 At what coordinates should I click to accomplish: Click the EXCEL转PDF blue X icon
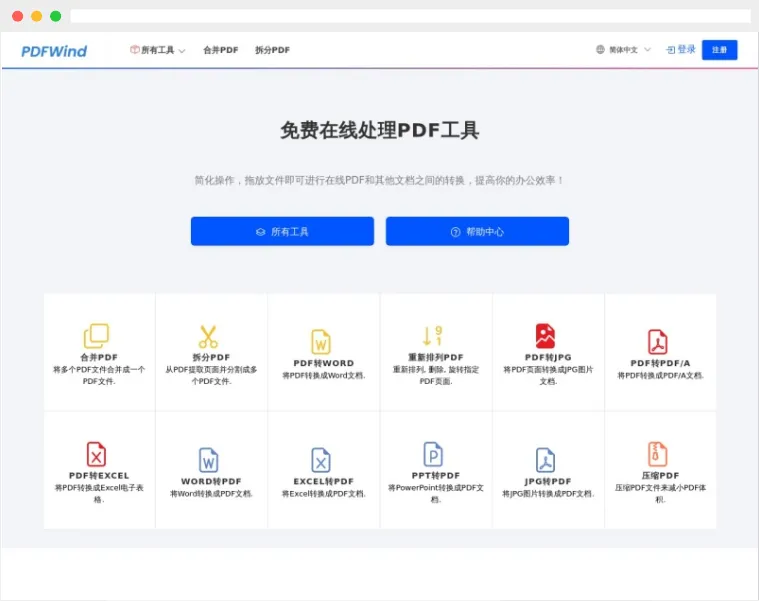[321, 460]
